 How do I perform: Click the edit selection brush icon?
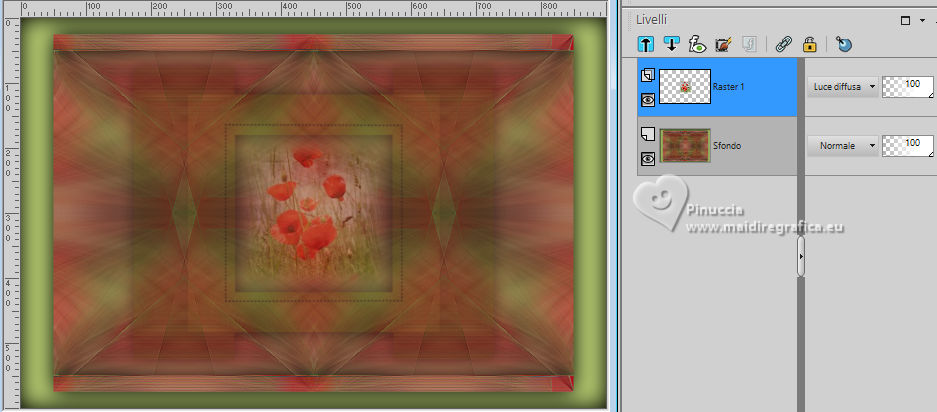point(723,44)
